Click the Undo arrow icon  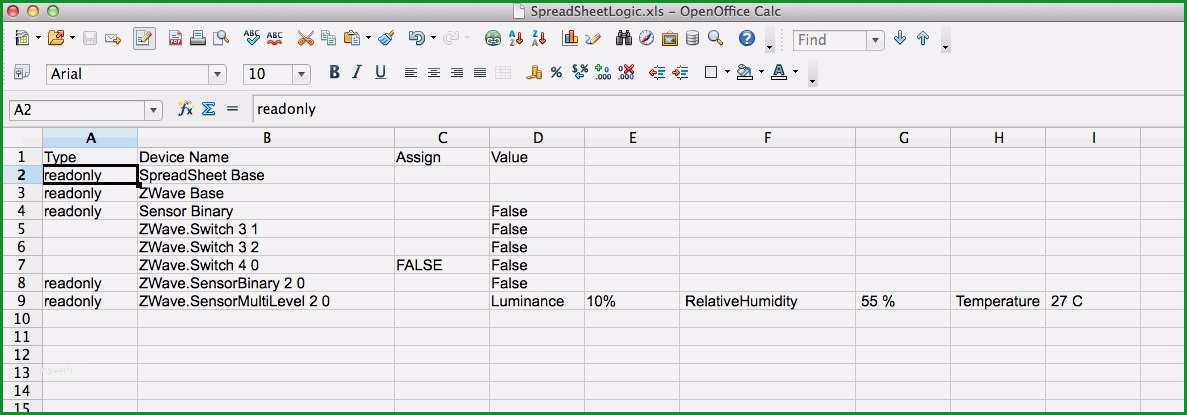[x=416, y=38]
